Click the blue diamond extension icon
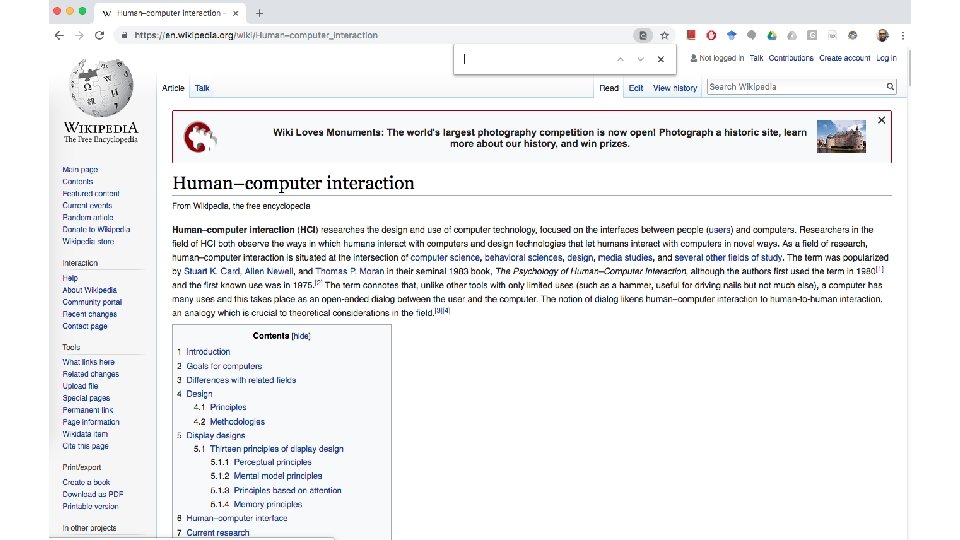The height and width of the screenshot is (540, 960). [731, 36]
